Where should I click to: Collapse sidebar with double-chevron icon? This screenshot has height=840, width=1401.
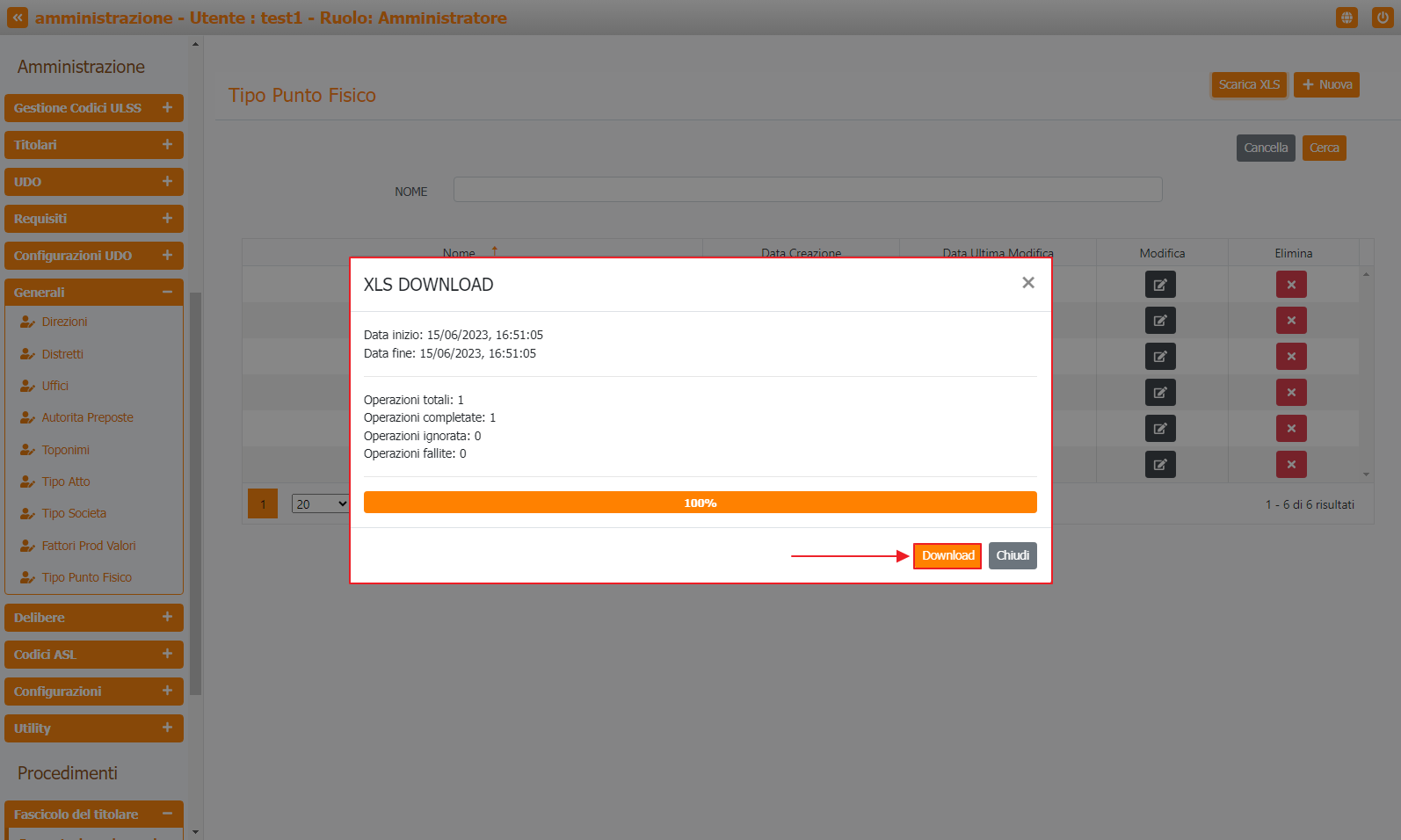coord(18,18)
